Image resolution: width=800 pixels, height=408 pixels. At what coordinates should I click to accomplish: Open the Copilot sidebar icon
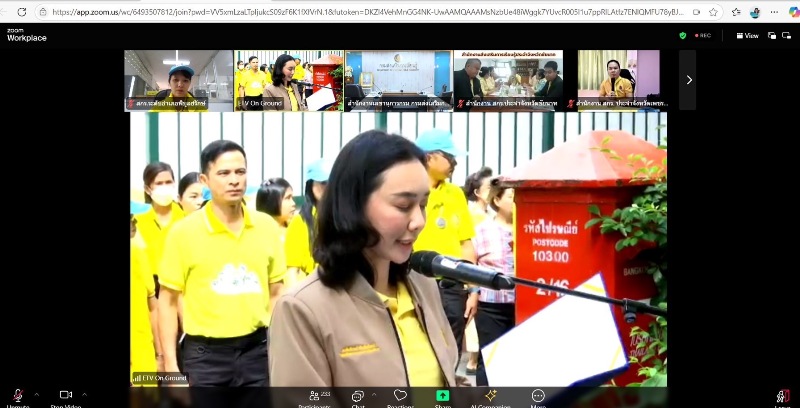click(x=794, y=12)
